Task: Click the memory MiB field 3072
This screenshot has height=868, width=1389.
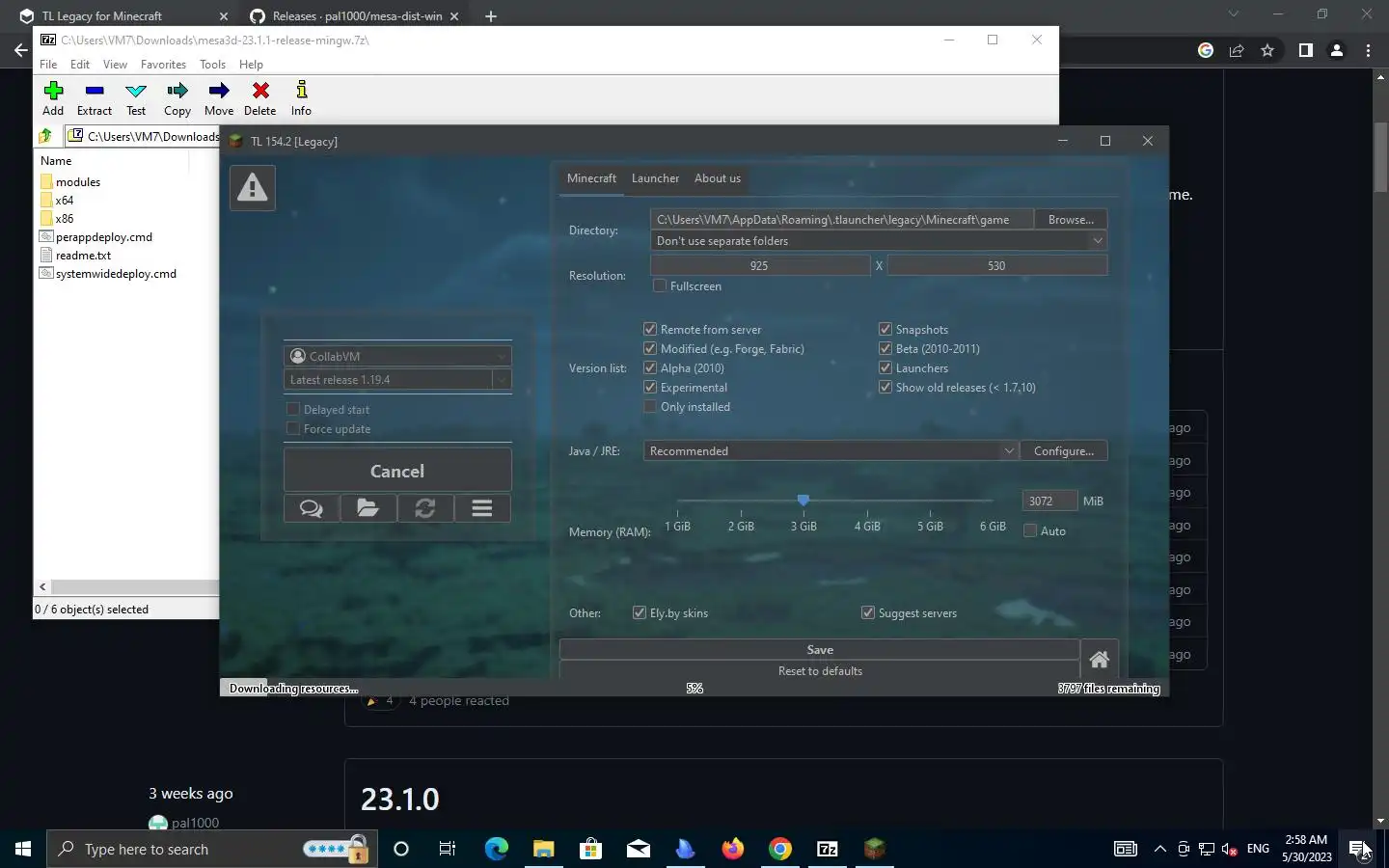Action: [x=1049, y=501]
